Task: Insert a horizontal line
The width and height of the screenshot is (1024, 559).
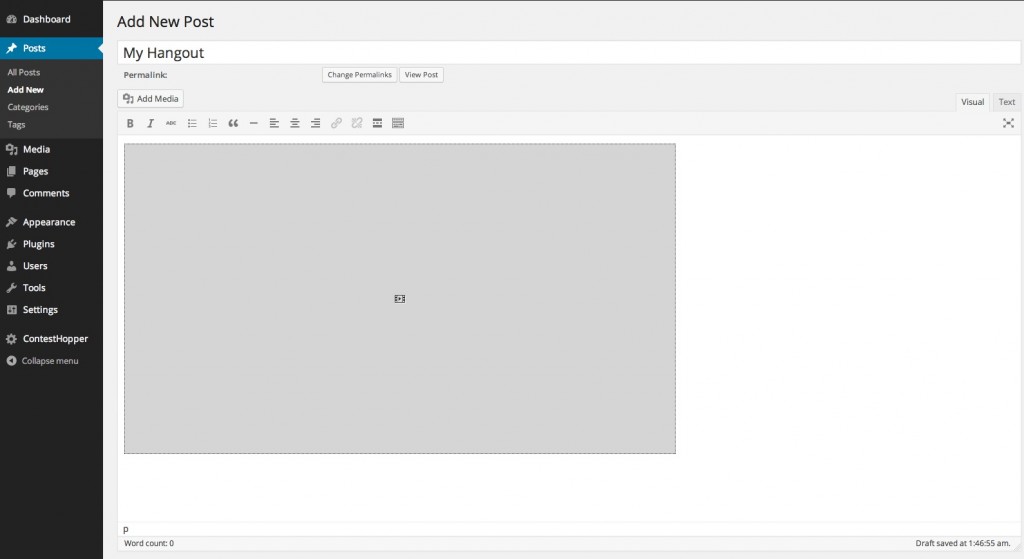Action: point(253,123)
